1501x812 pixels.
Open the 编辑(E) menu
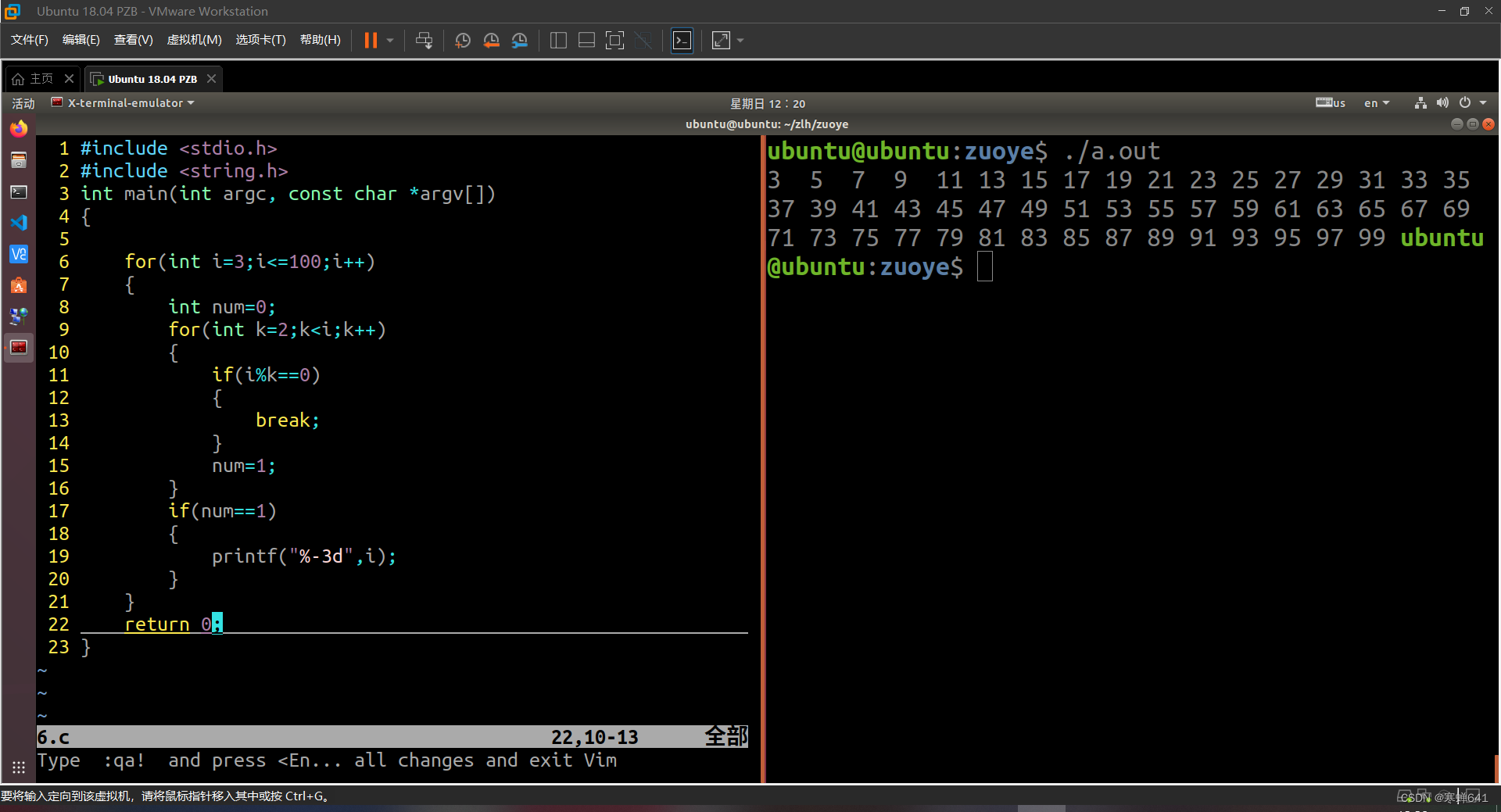(x=81, y=40)
